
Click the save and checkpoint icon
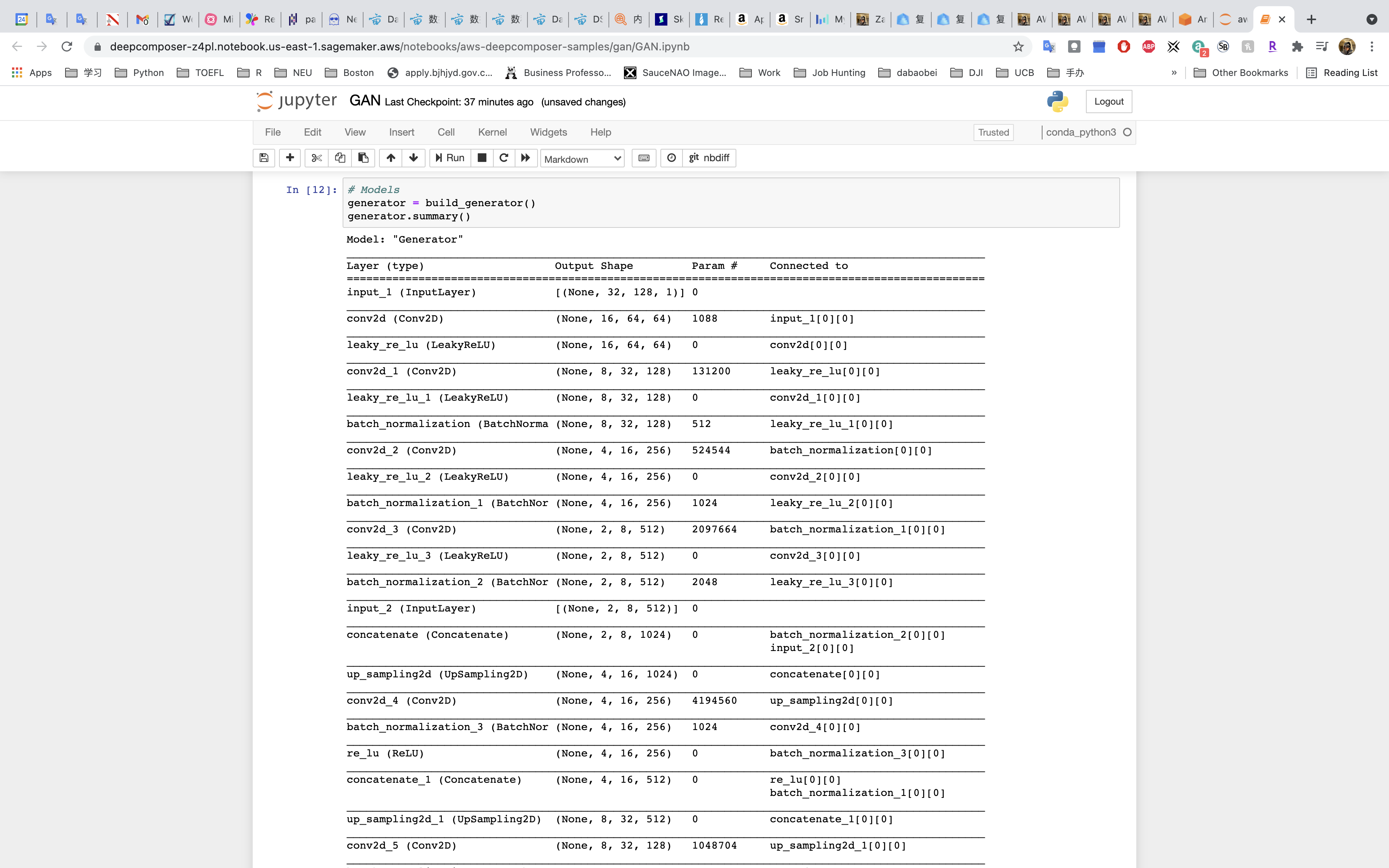pyautogui.click(x=264, y=158)
